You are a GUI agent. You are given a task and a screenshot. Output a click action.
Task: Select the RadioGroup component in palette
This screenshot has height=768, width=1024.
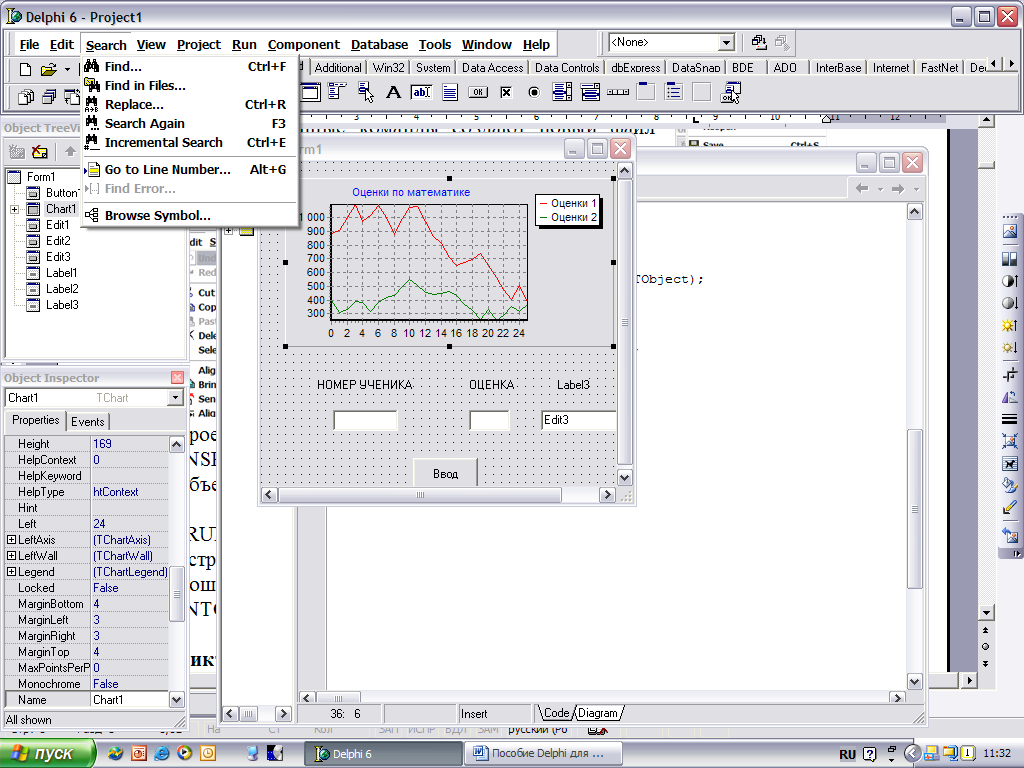click(674, 92)
